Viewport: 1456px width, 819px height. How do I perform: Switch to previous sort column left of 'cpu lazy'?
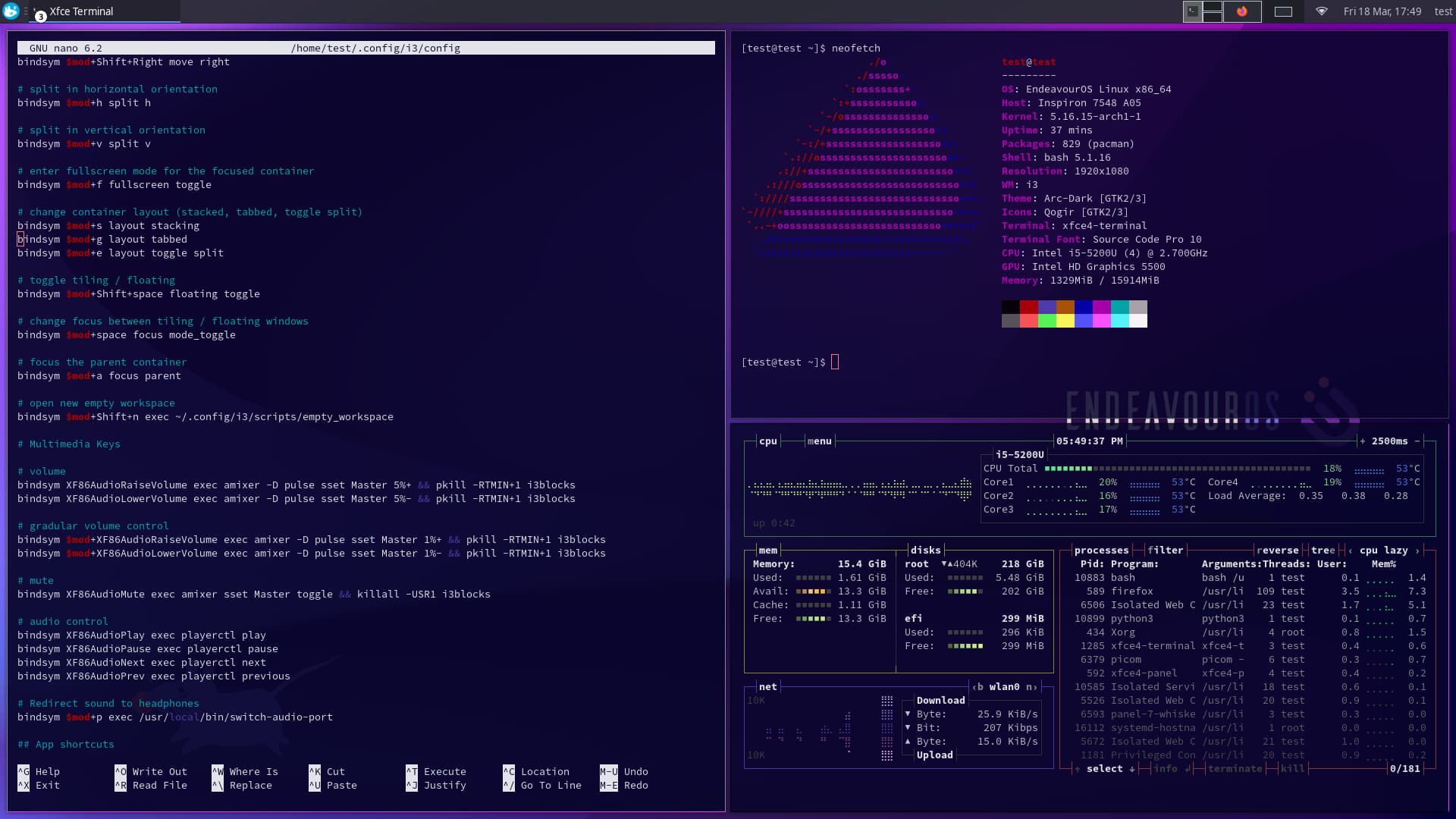tap(1351, 551)
